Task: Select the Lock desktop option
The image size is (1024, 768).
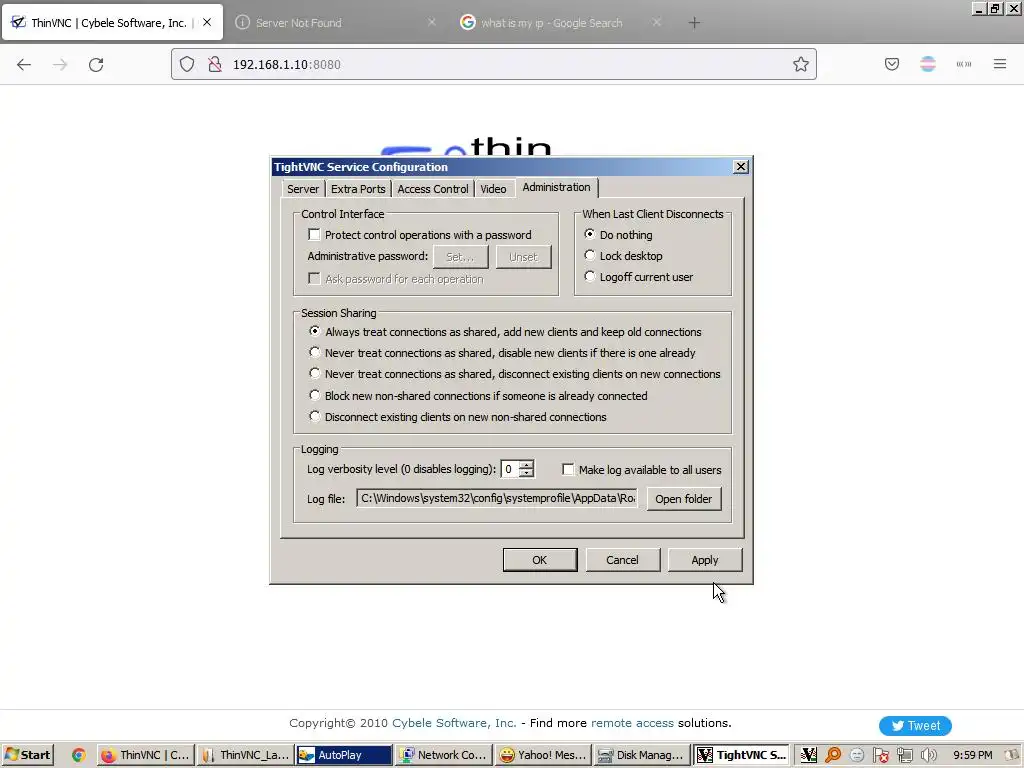Action: pos(590,255)
